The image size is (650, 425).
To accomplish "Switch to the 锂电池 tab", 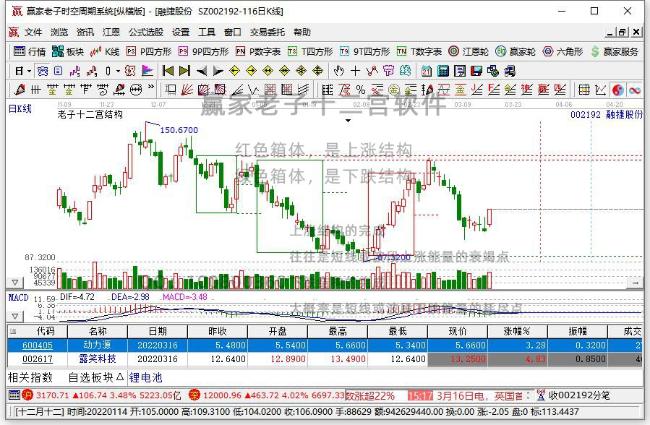I will coord(146,378).
